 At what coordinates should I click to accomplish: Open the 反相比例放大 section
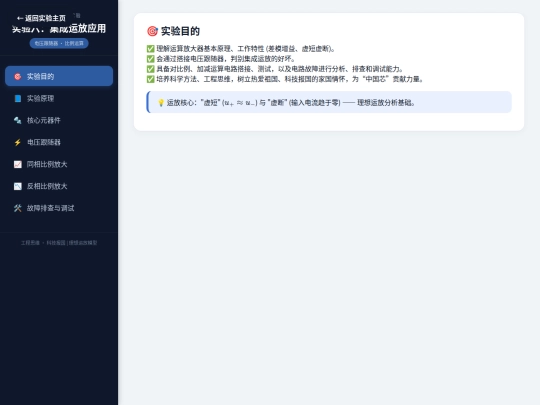[59, 186]
